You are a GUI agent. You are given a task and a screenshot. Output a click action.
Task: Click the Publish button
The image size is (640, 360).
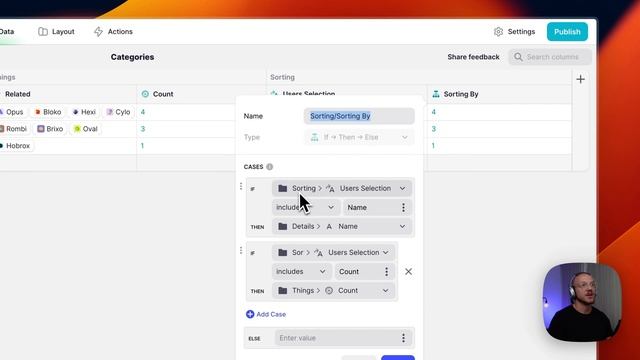click(567, 31)
